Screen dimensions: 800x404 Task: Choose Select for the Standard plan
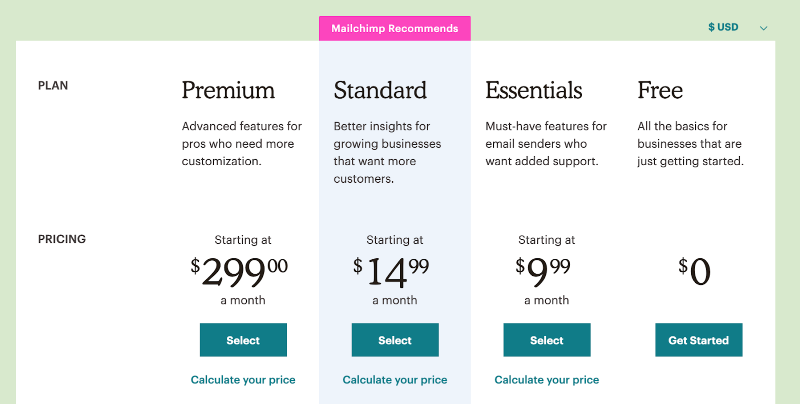[395, 340]
